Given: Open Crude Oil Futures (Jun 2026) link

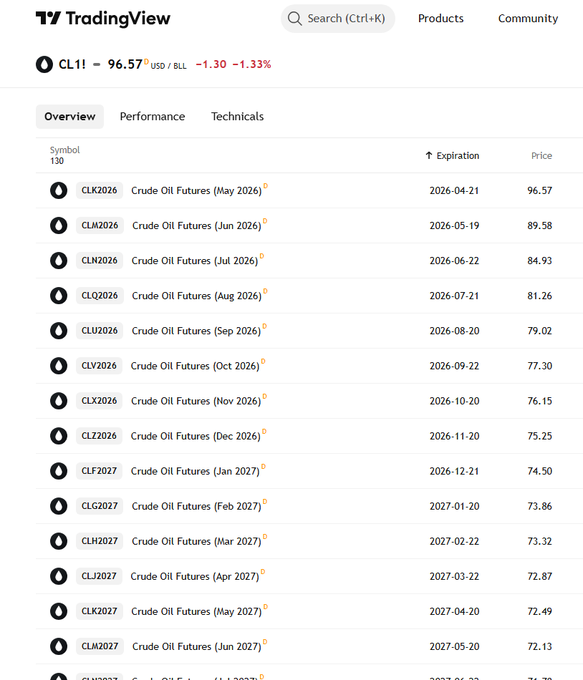Looking at the screenshot, I should point(197,226).
